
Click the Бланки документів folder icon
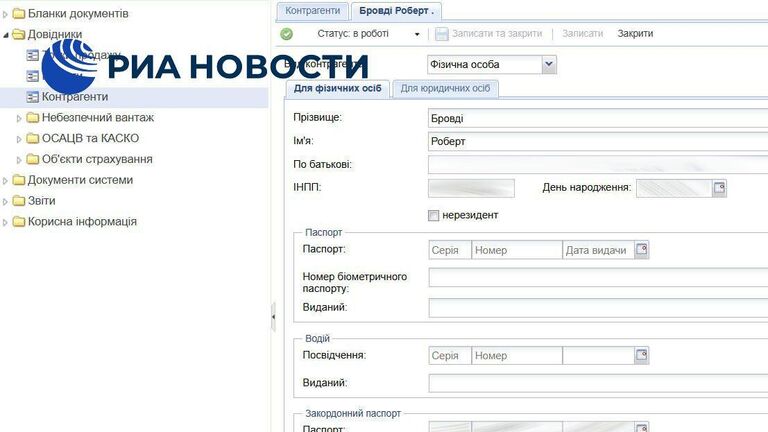pos(19,14)
